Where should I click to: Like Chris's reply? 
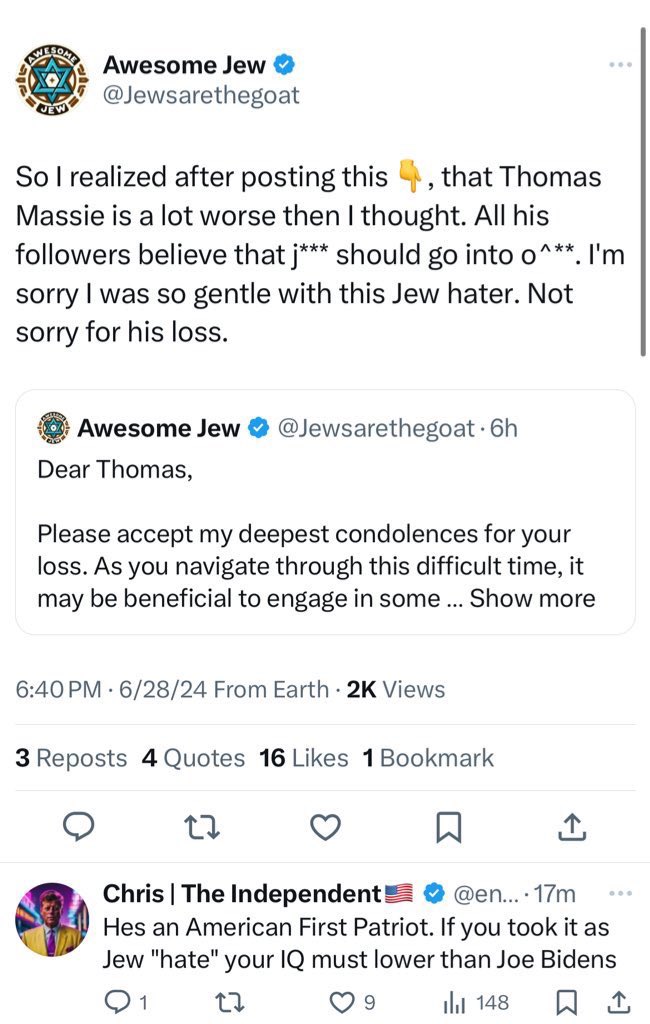tap(351, 1001)
